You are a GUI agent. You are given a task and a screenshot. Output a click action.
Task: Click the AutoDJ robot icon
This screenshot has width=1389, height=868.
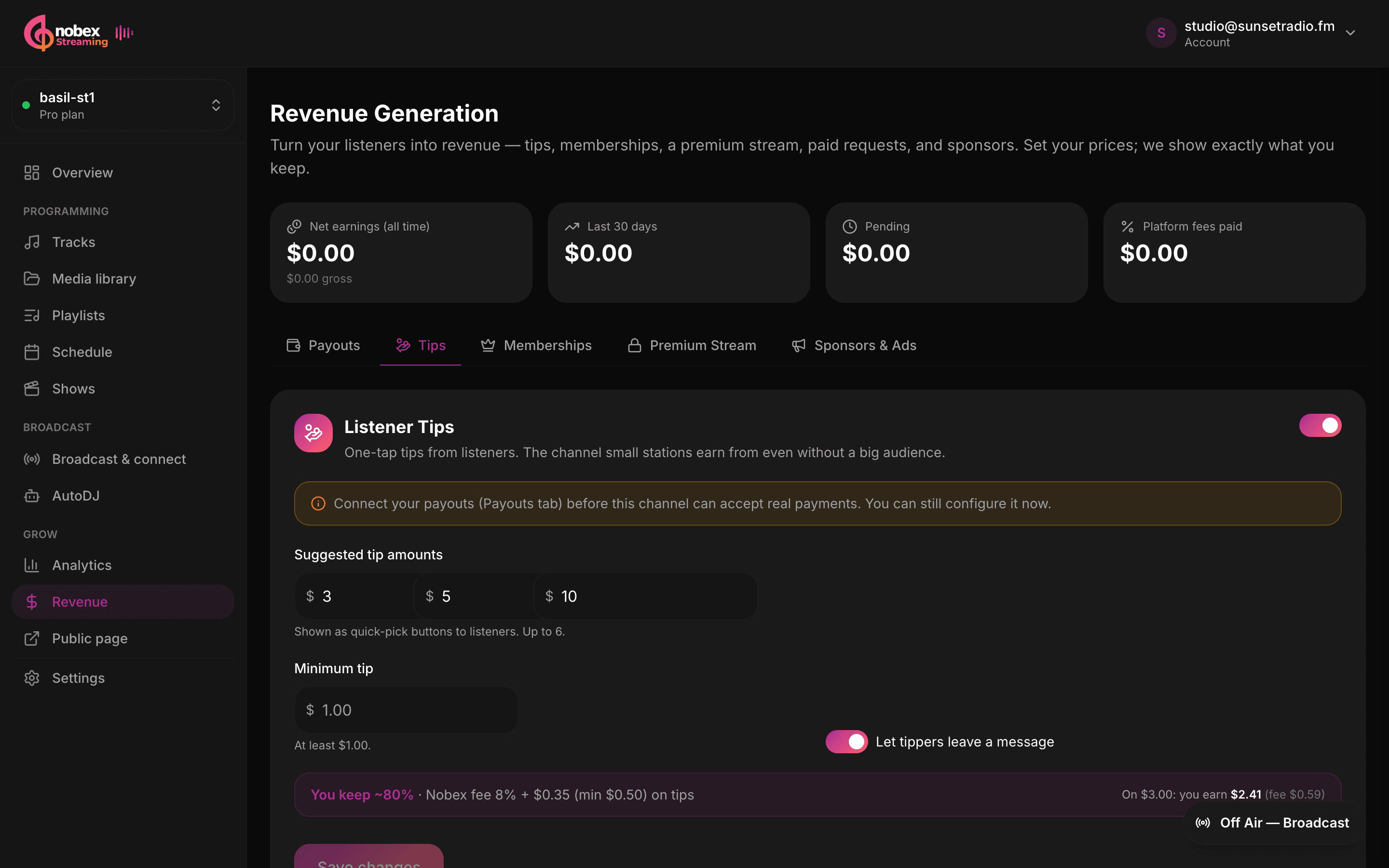tap(31, 496)
